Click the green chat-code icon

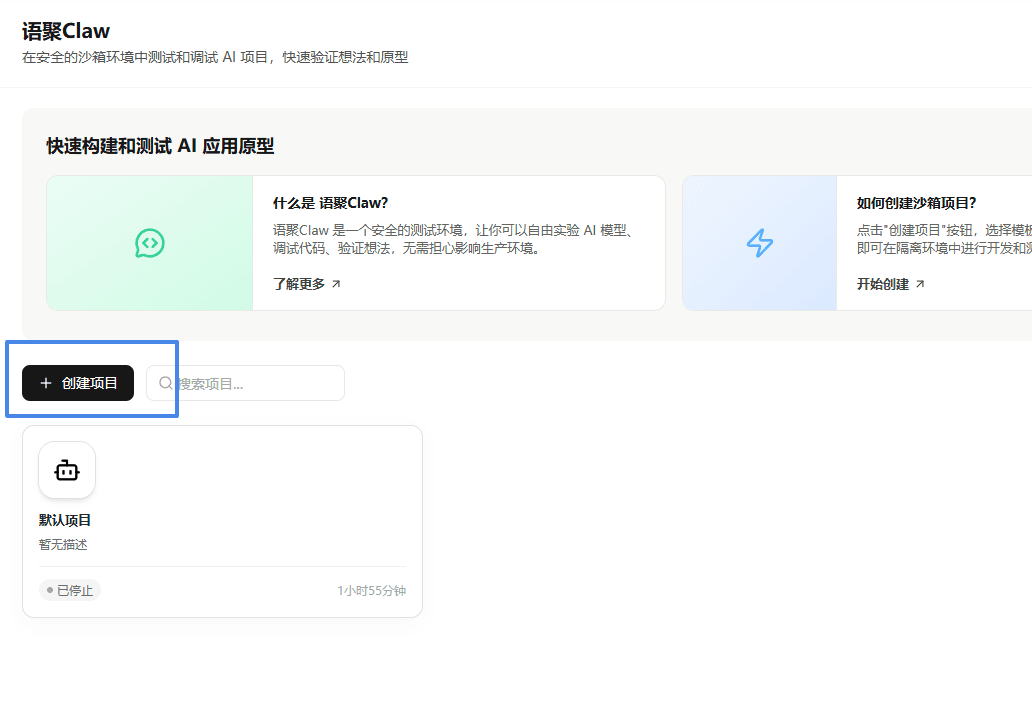pyautogui.click(x=150, y=243)
